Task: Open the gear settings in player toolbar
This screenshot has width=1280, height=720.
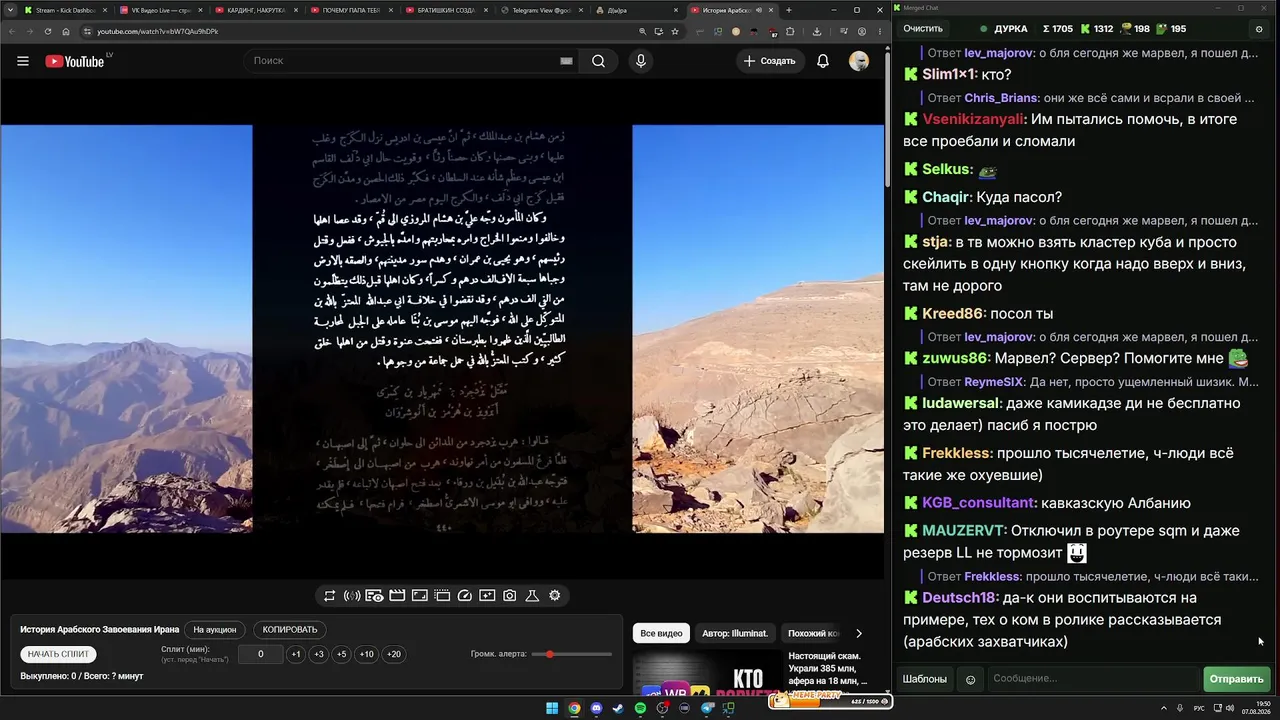Action: 555,596
